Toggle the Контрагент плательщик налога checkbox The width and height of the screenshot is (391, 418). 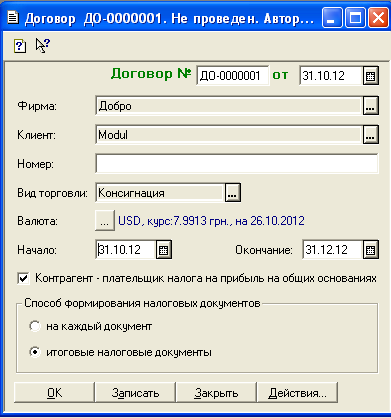point(23,278)
